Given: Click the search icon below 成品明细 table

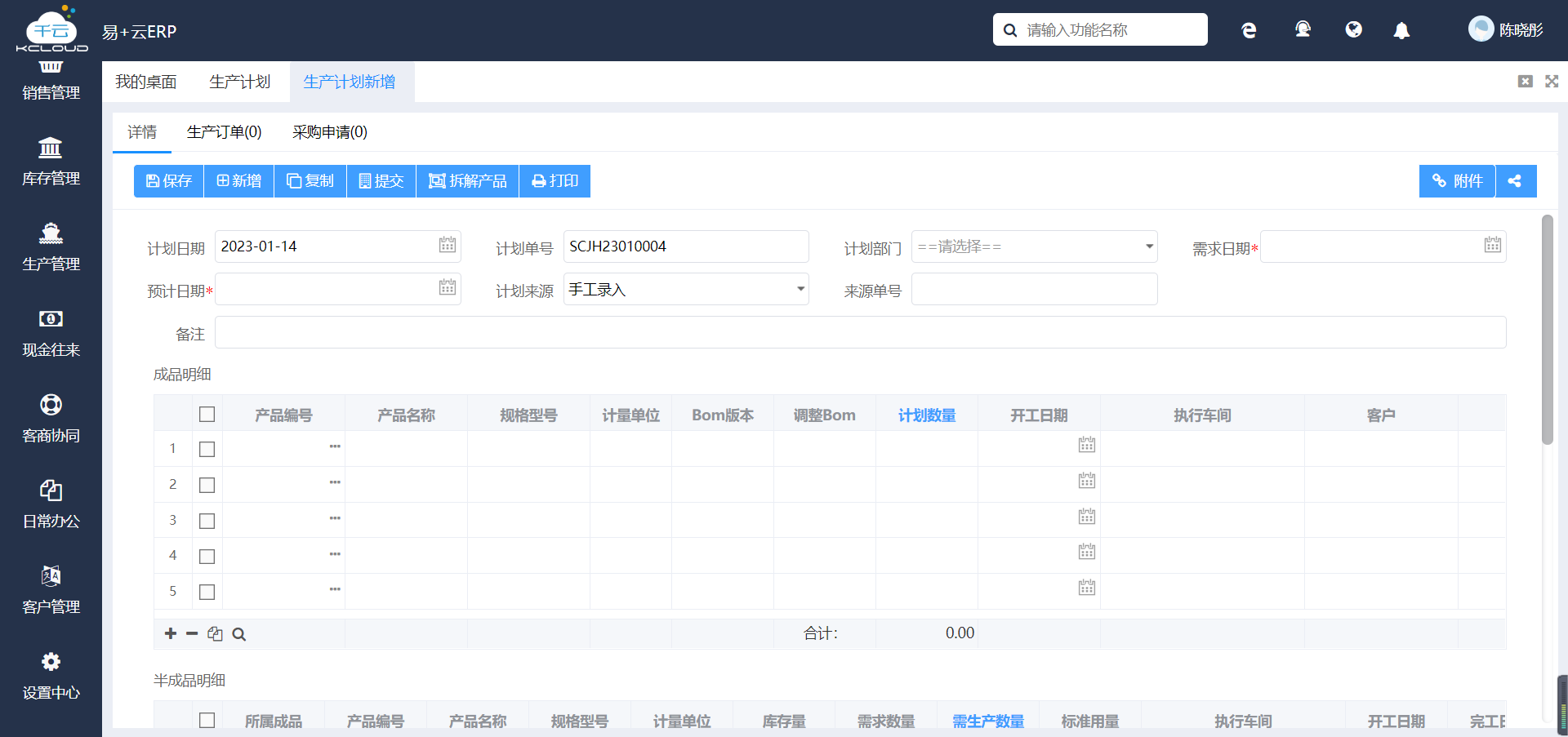Looking at the screenshot, I should click(x=238, y=634).
